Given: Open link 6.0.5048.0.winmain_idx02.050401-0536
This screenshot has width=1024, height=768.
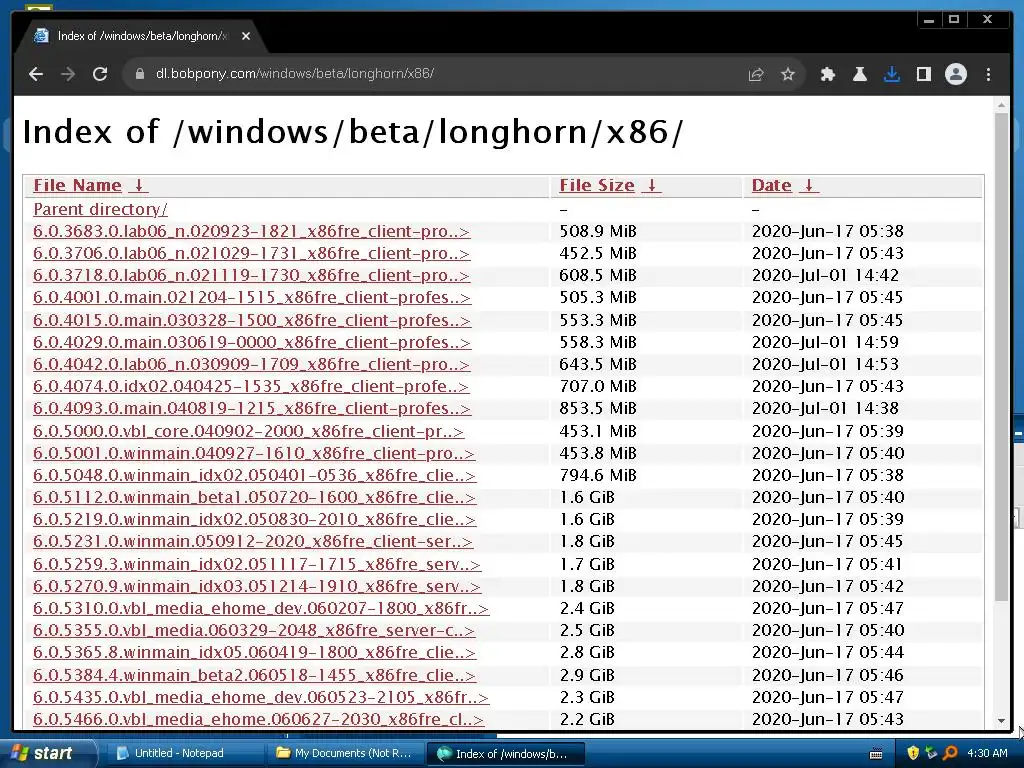Looking at the screenshot, I should (x=255, y=475).
